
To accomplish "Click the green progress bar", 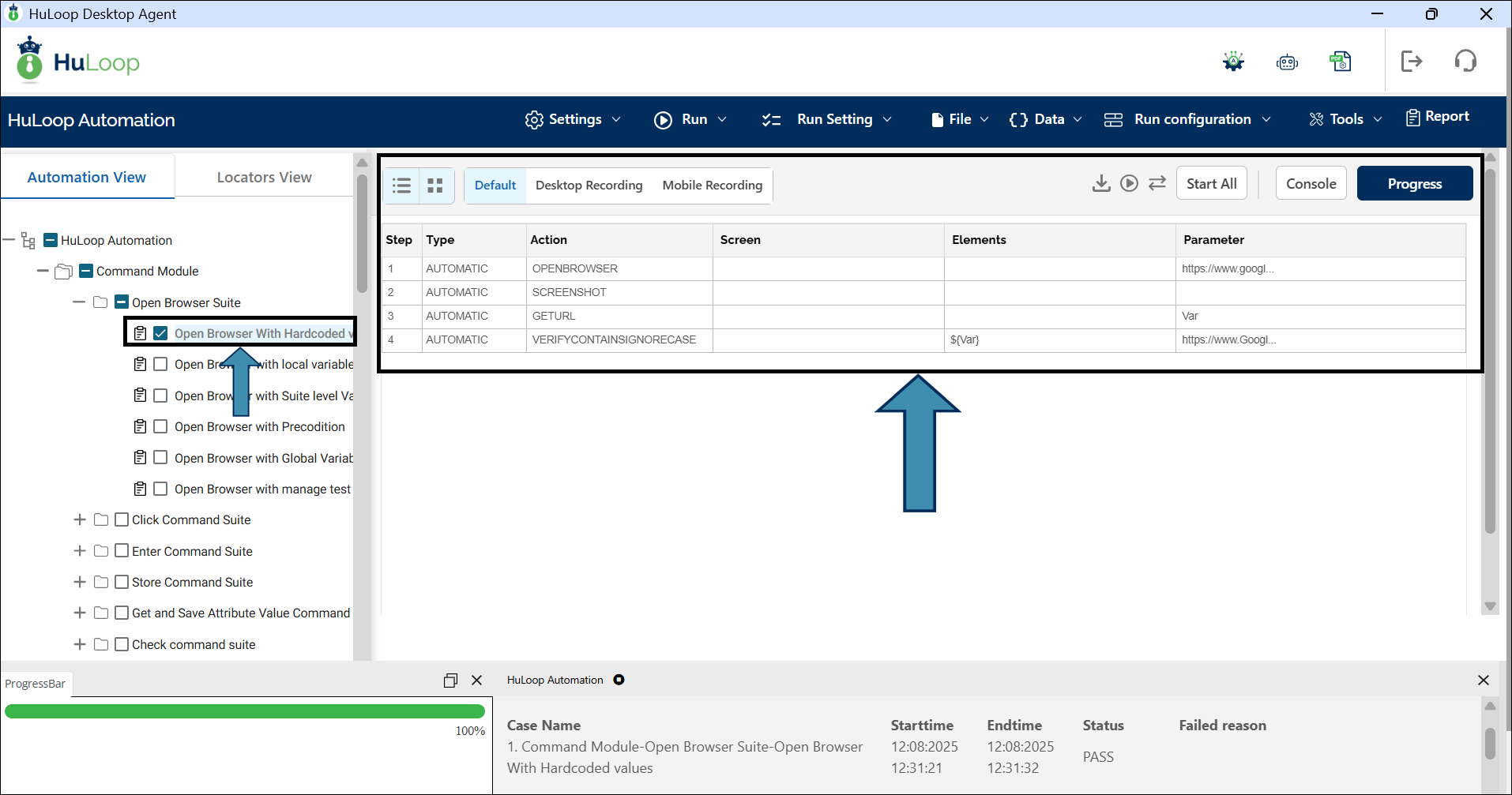I will tap(244, 711).
